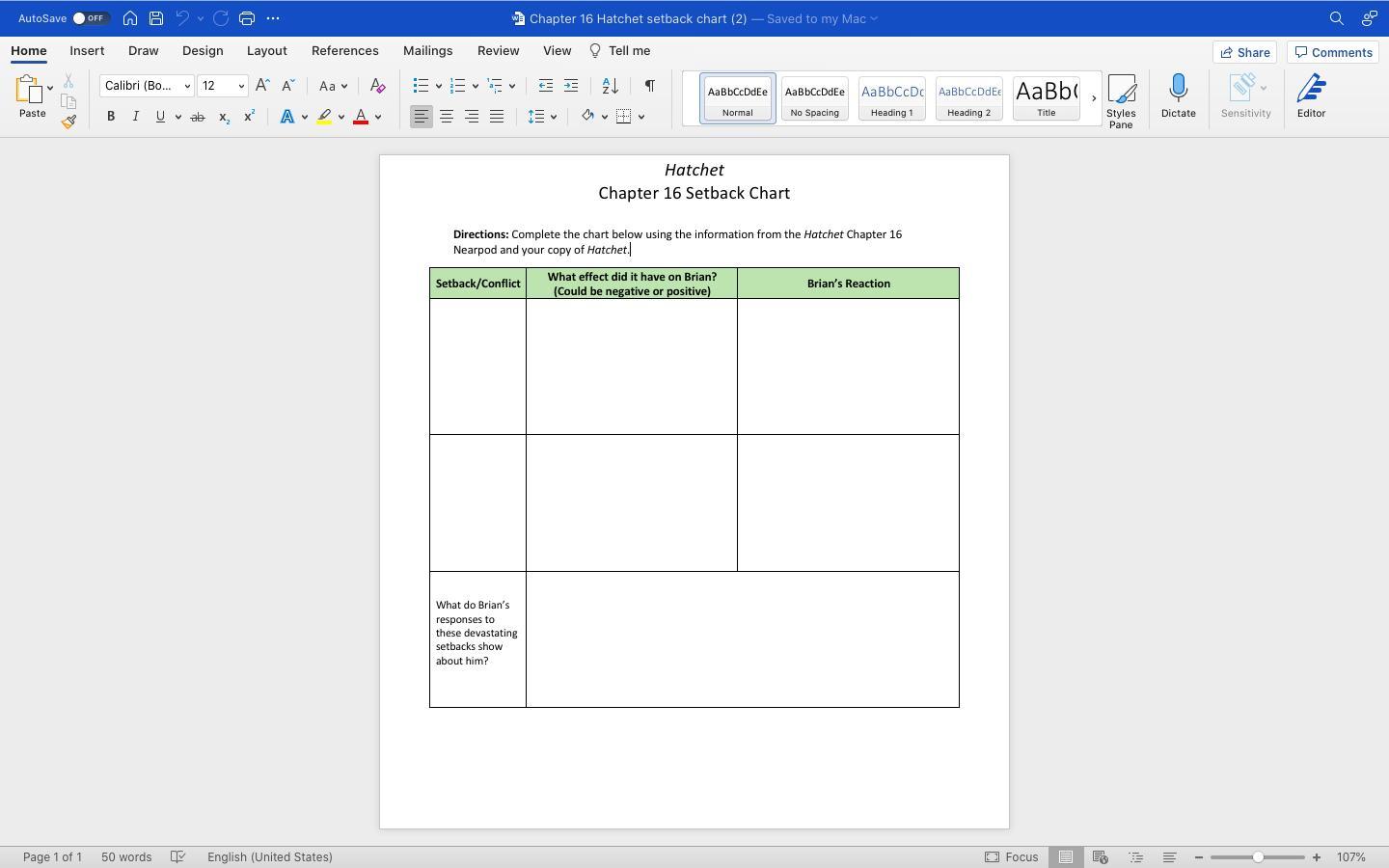Expand the bullet list options arrow
This screenshot has width=1389, height=868.
click(439, 86)
